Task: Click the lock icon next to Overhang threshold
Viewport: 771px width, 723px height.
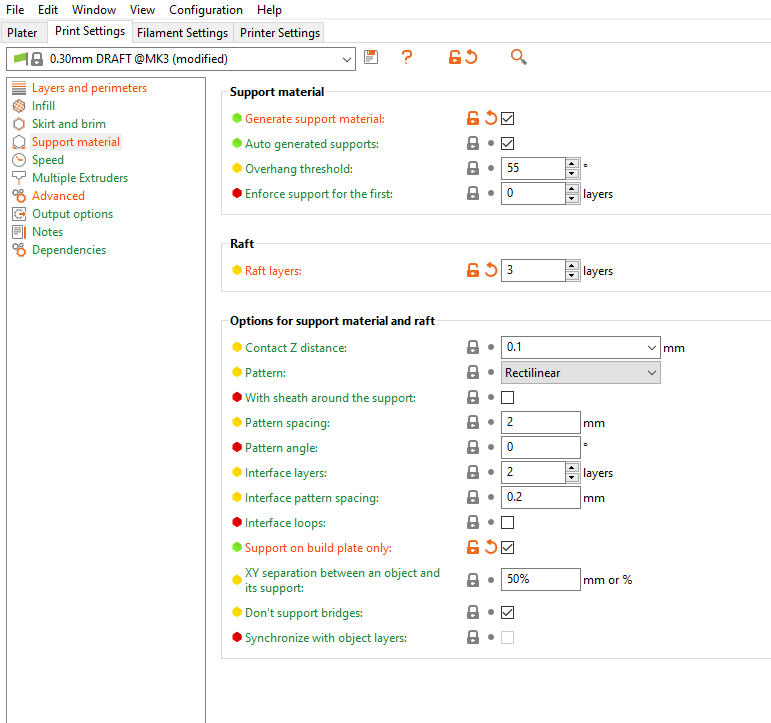Action: 473,168
